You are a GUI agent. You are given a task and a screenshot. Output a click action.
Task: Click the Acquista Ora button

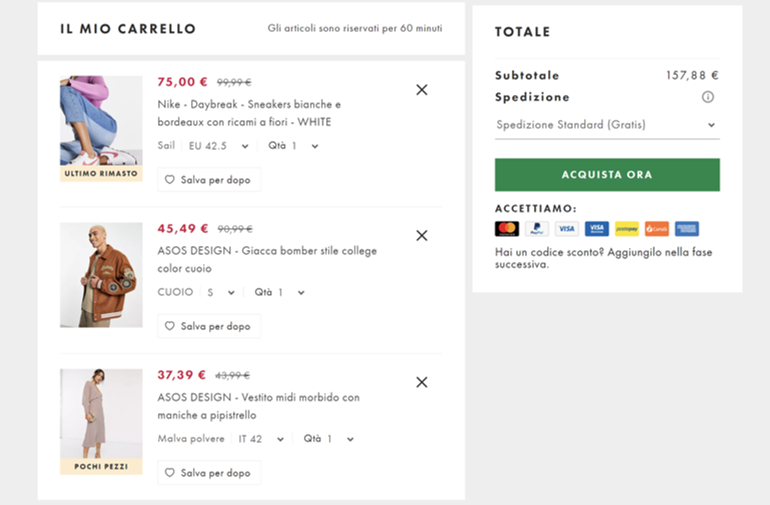pyautogui.click(x=607, y=175)
